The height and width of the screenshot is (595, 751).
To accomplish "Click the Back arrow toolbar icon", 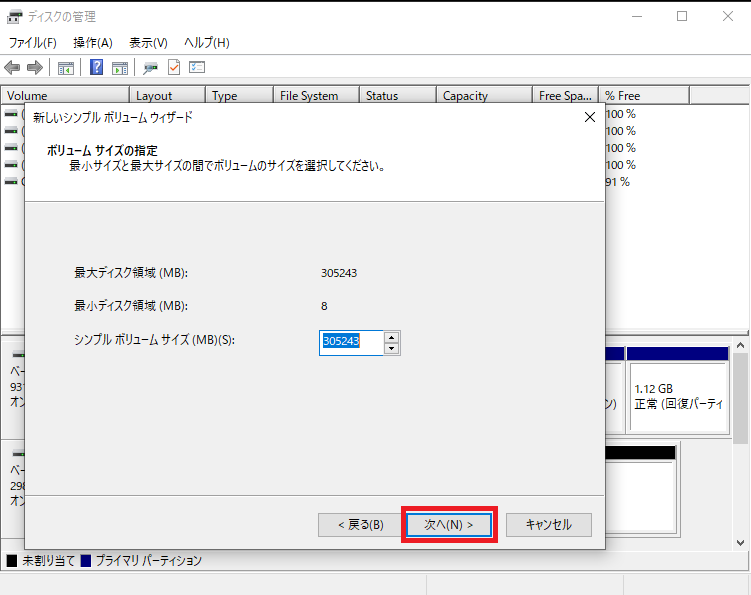I will (12, 68).
